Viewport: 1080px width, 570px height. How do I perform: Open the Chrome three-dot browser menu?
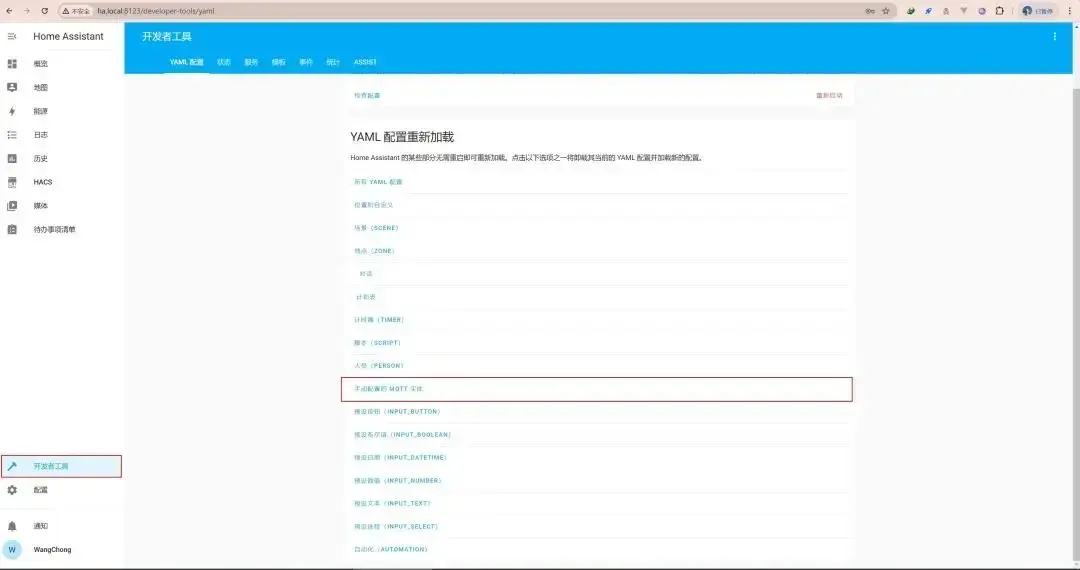tap(1070, 11)
